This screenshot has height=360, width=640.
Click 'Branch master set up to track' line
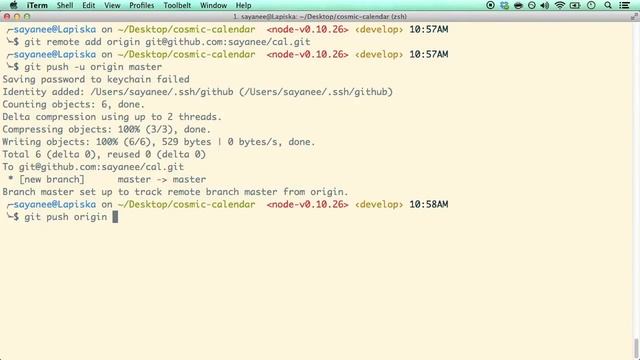pyautogui.click(x=176, y=192)
